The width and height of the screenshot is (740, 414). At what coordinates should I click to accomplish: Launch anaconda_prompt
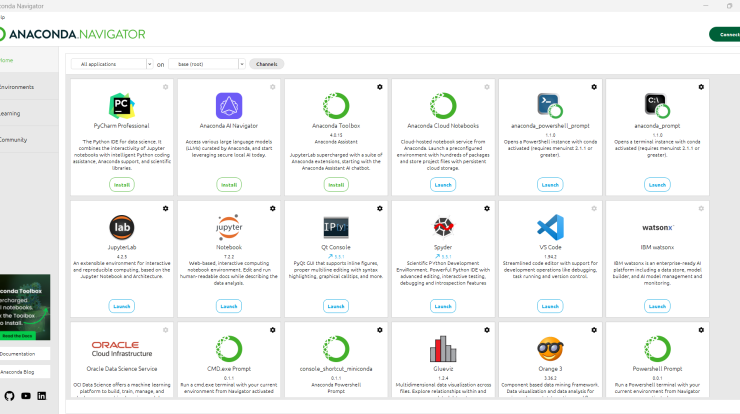657,185
